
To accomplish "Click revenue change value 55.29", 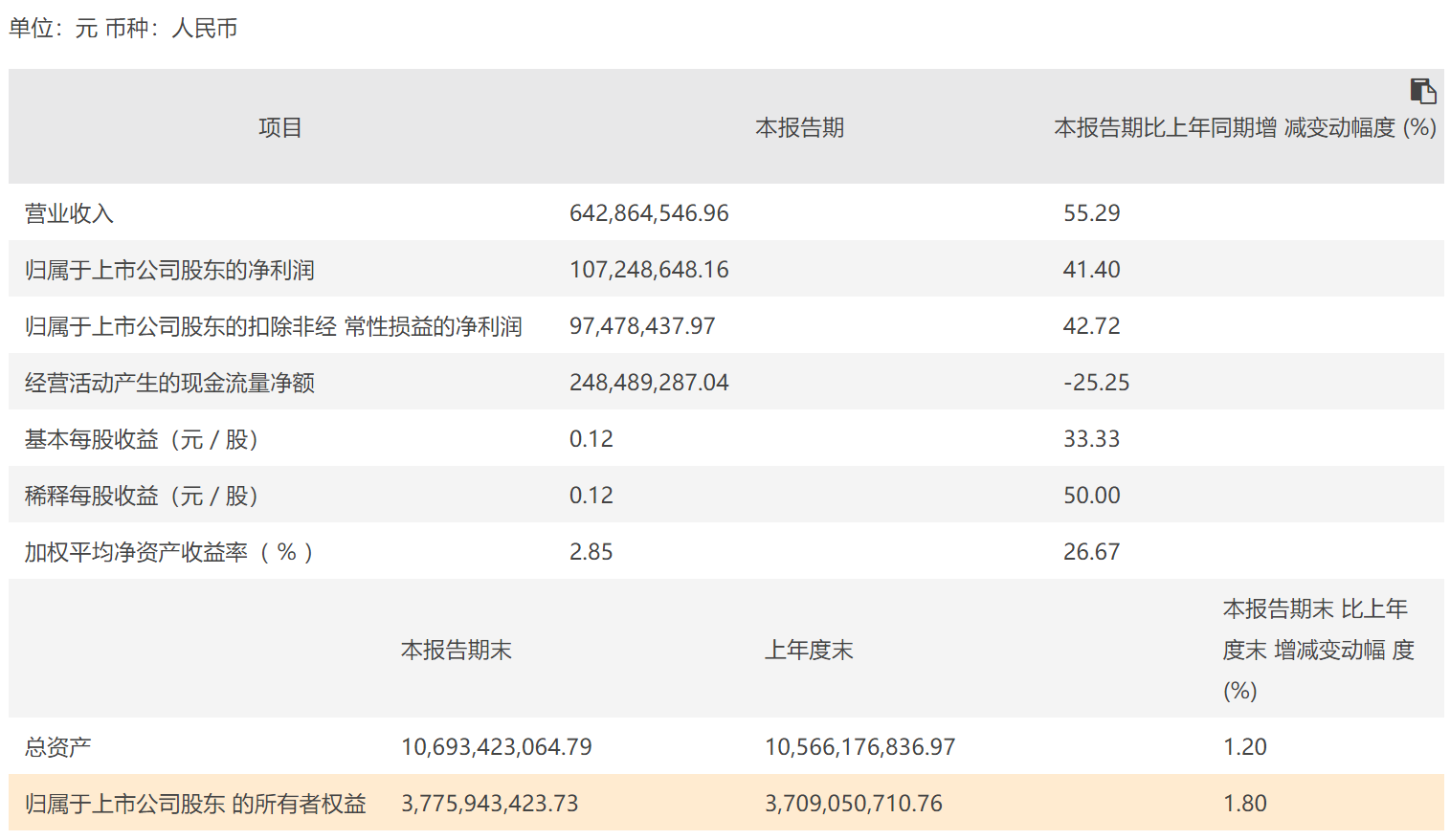I will [x=1092, y=212].
